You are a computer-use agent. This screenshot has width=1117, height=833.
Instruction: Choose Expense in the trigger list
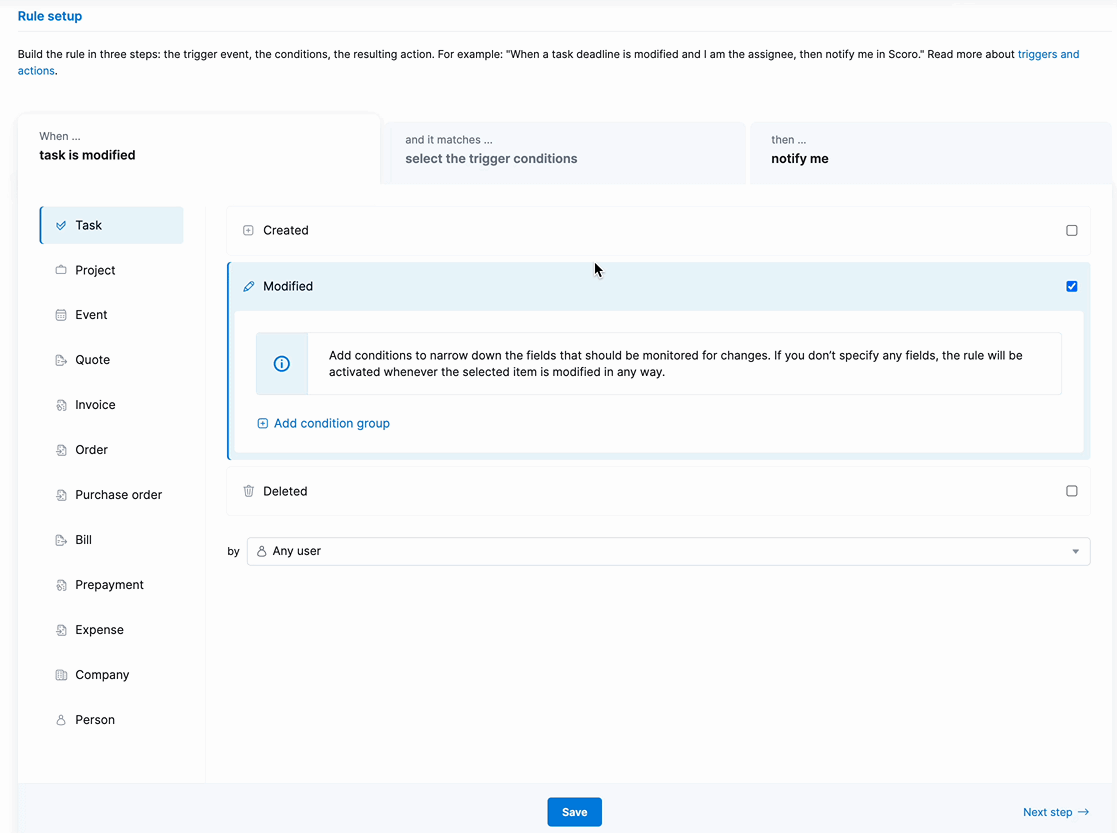click(x=111, y=630)
